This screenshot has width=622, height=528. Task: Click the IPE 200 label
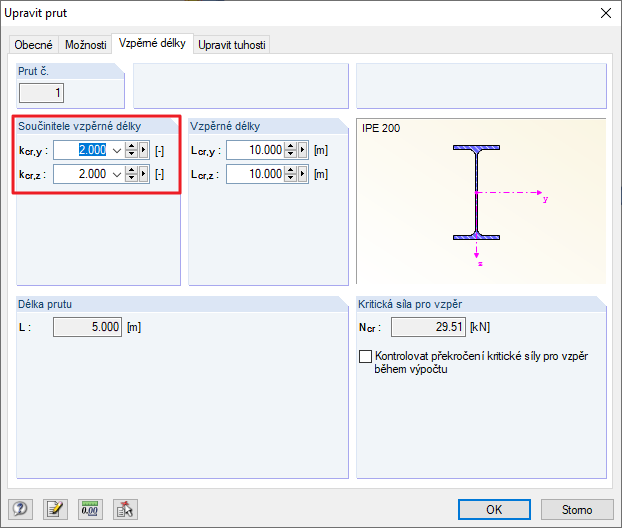[381, 128]
